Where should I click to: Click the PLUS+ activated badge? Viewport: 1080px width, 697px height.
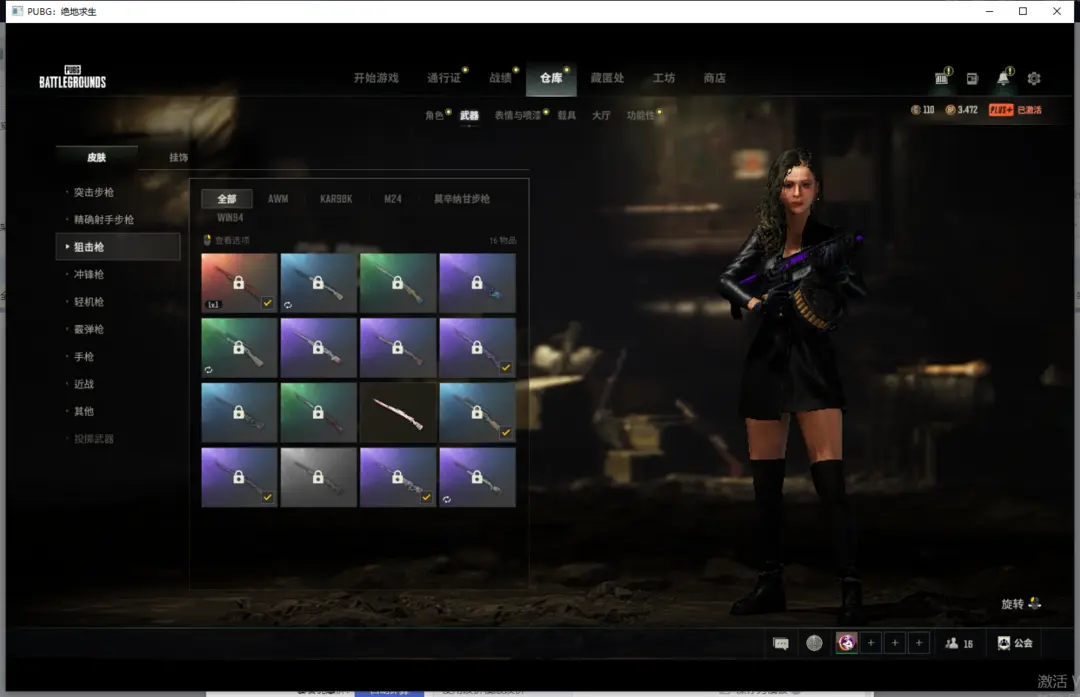pyautogui.click(x=1015, y=110)
